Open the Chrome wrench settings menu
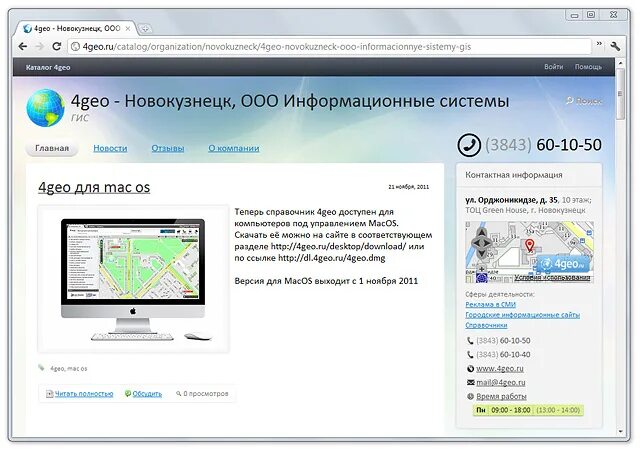This screenshot has height=450, width=640. (x=616, y=47)
